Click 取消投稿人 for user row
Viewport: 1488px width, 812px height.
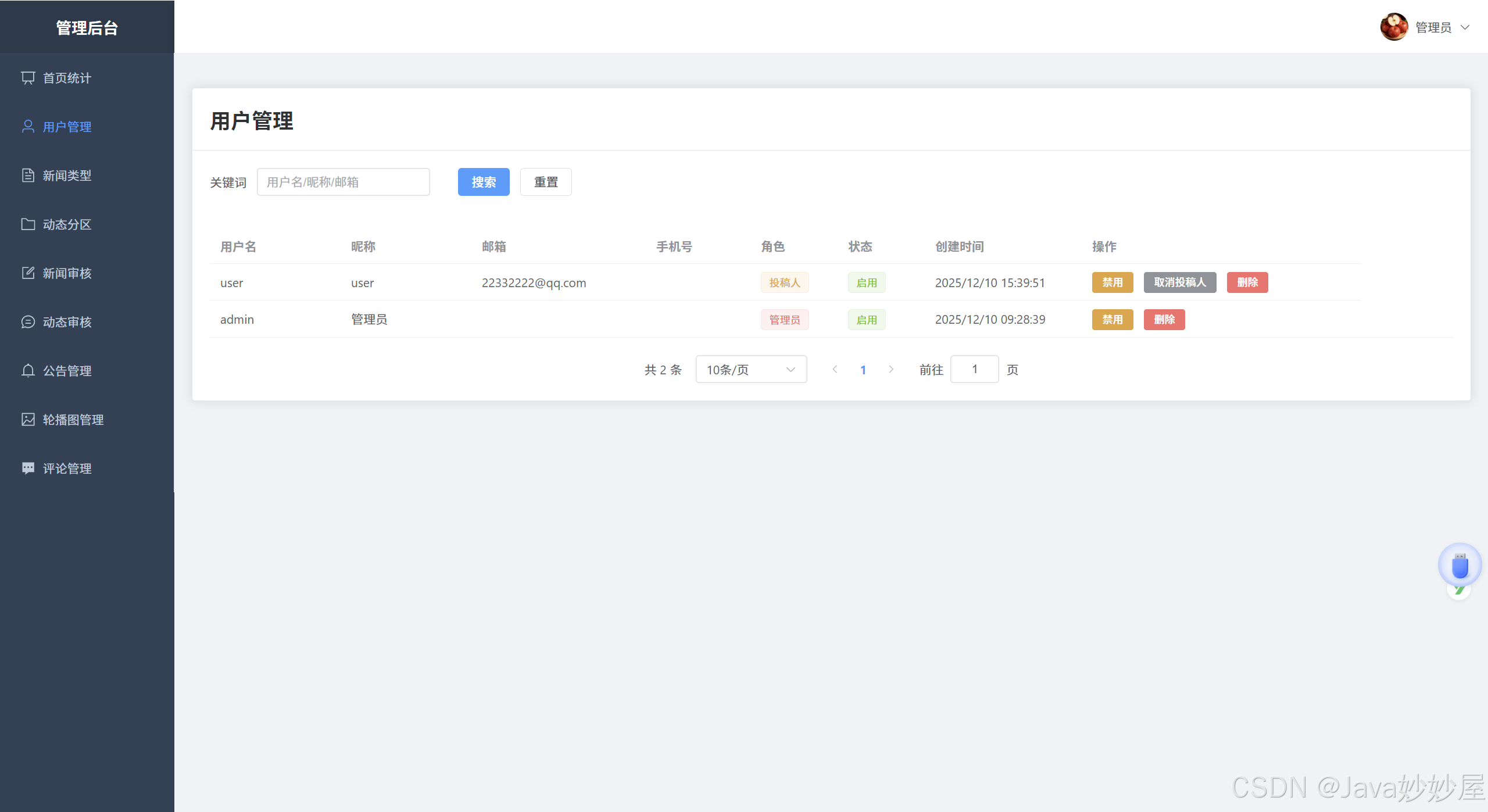coord(1179,282)
